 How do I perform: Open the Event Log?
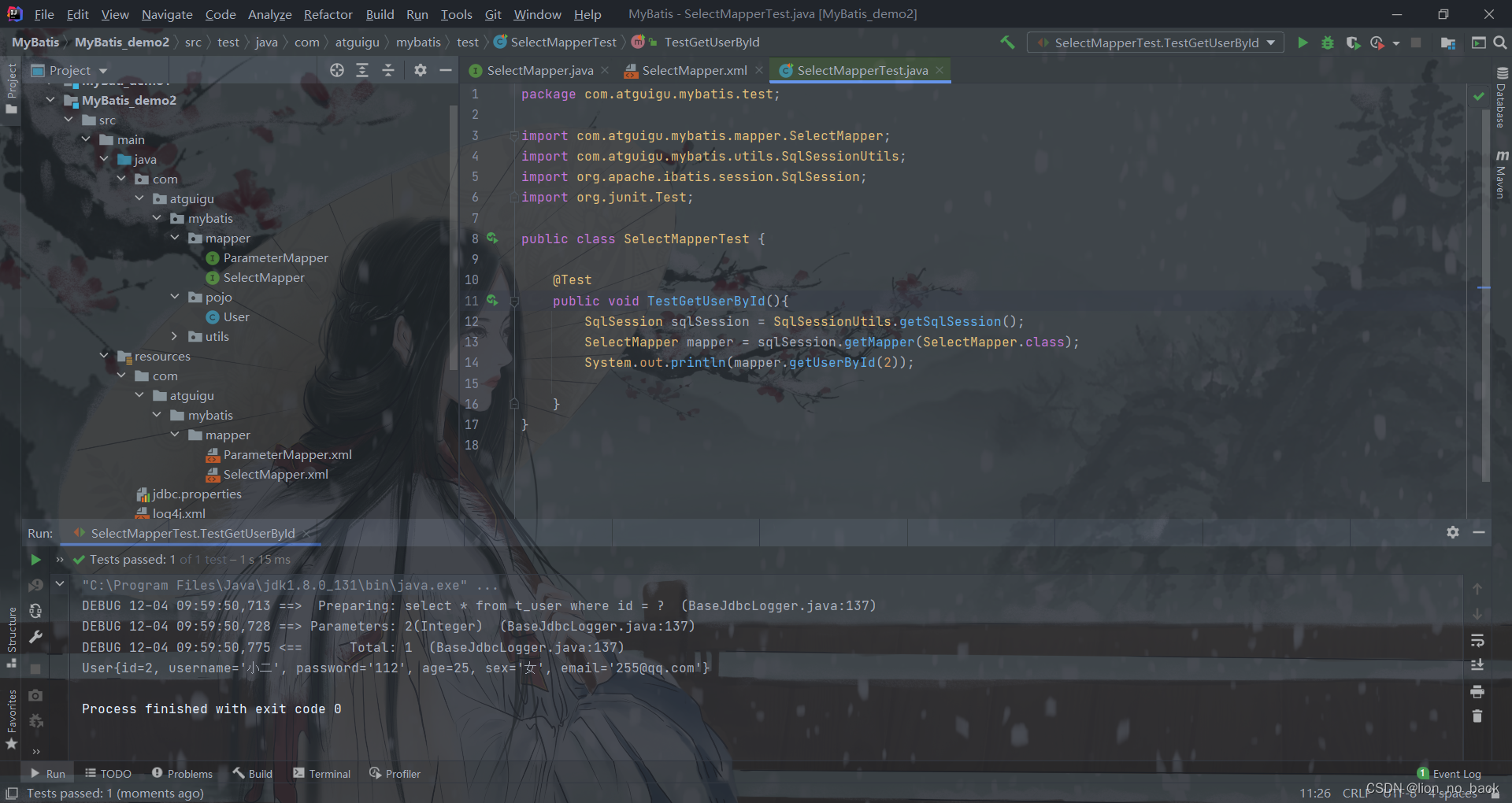(1449, 774)
